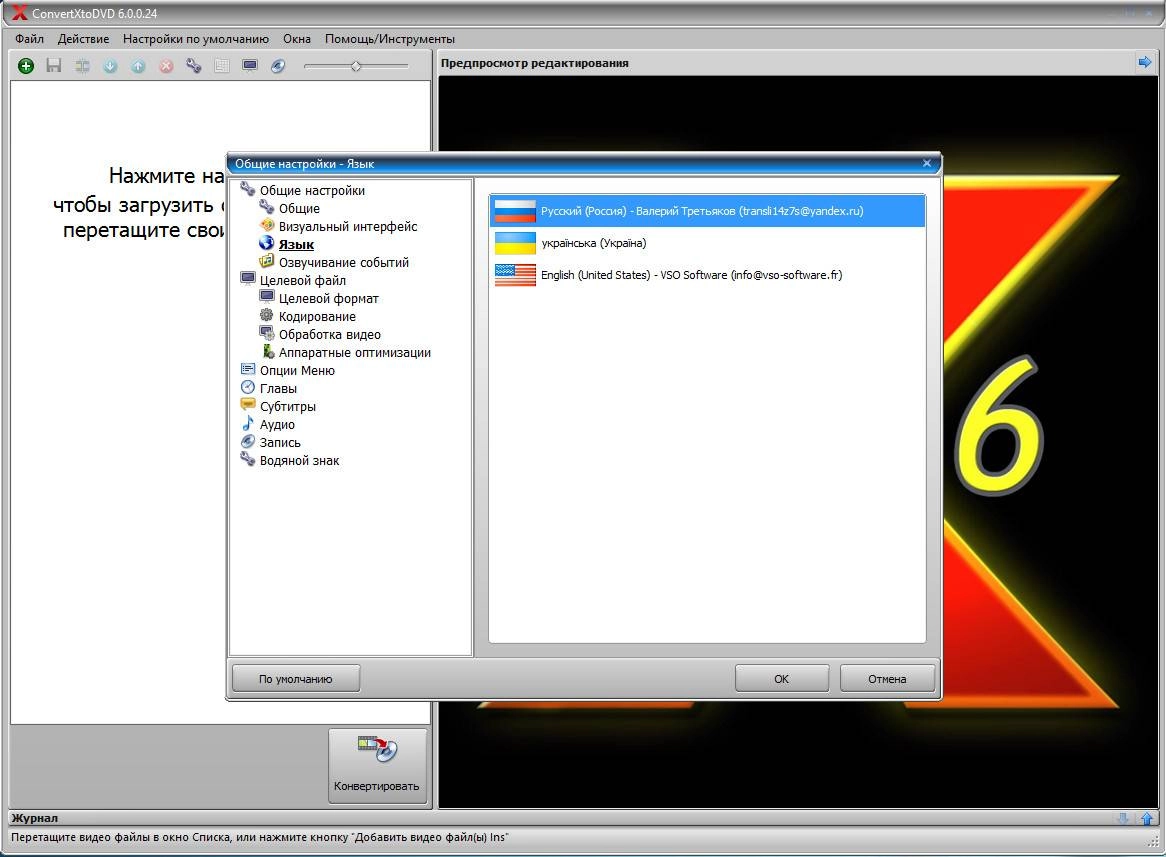Click the Ukrainian flag icon
1166x857 pixels.
click(x=515, y=243)
